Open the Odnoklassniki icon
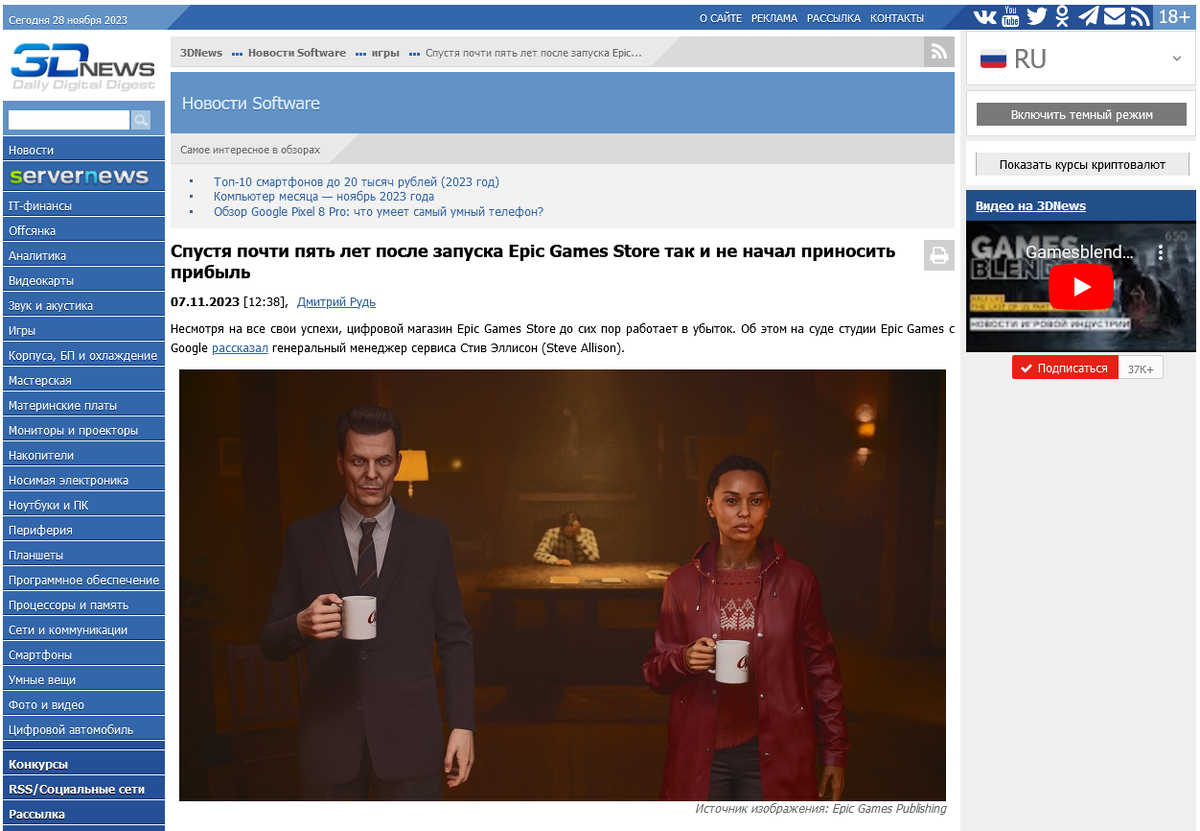 click(x=1062, y=17)
